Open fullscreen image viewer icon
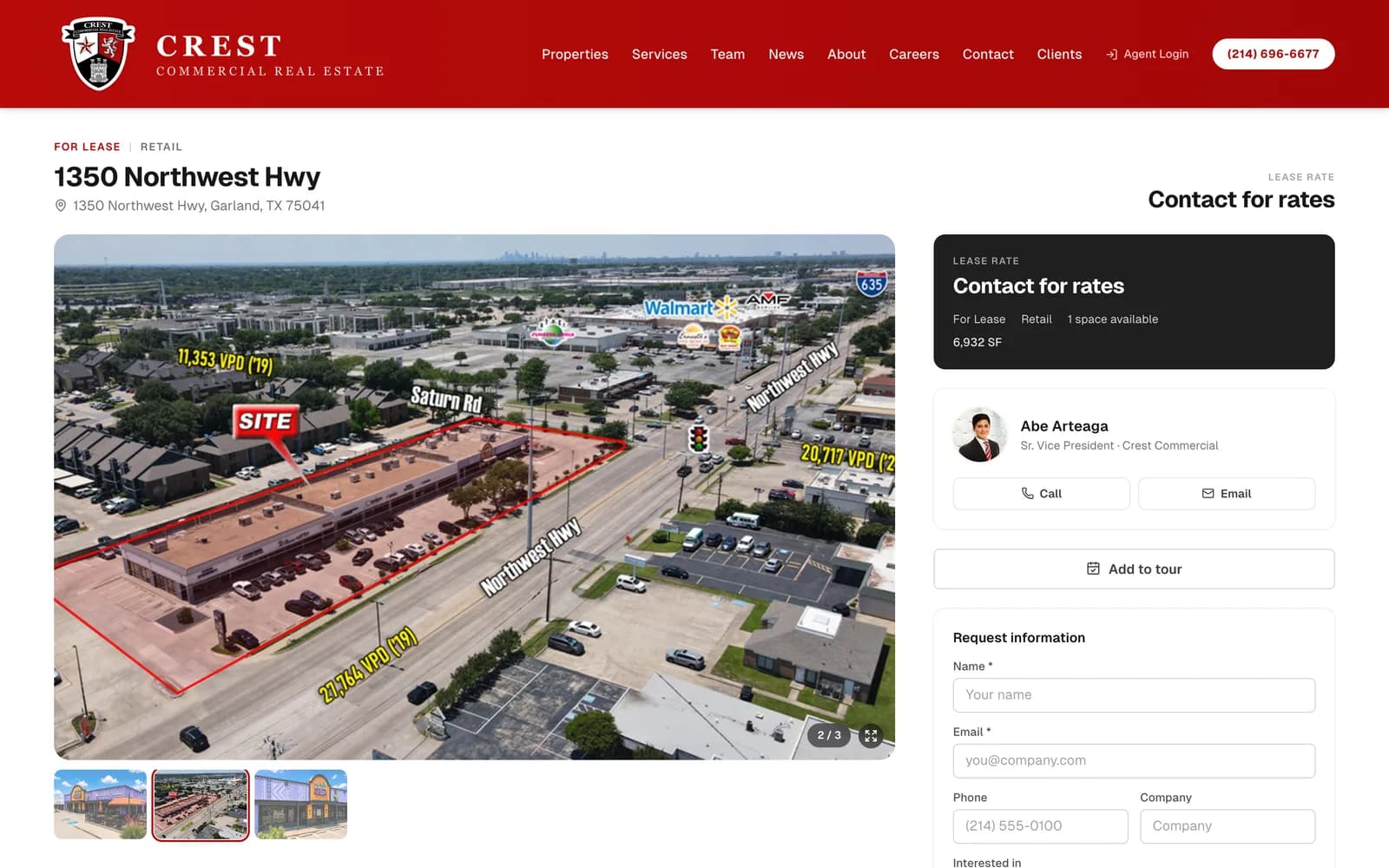Screen dimensions: 1389x868 871,735
